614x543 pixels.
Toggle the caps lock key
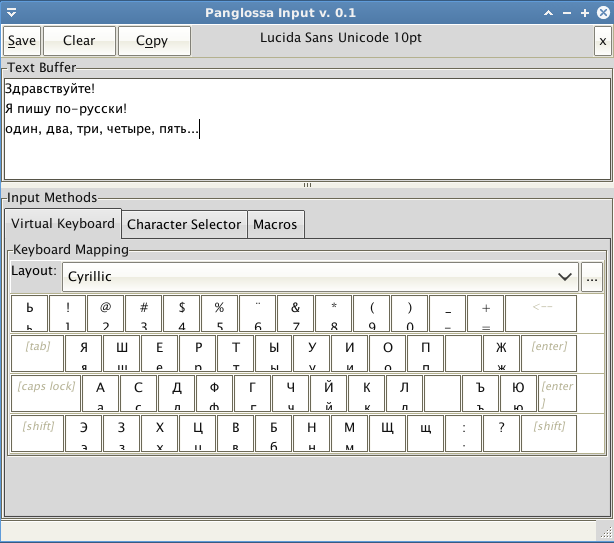47,394
